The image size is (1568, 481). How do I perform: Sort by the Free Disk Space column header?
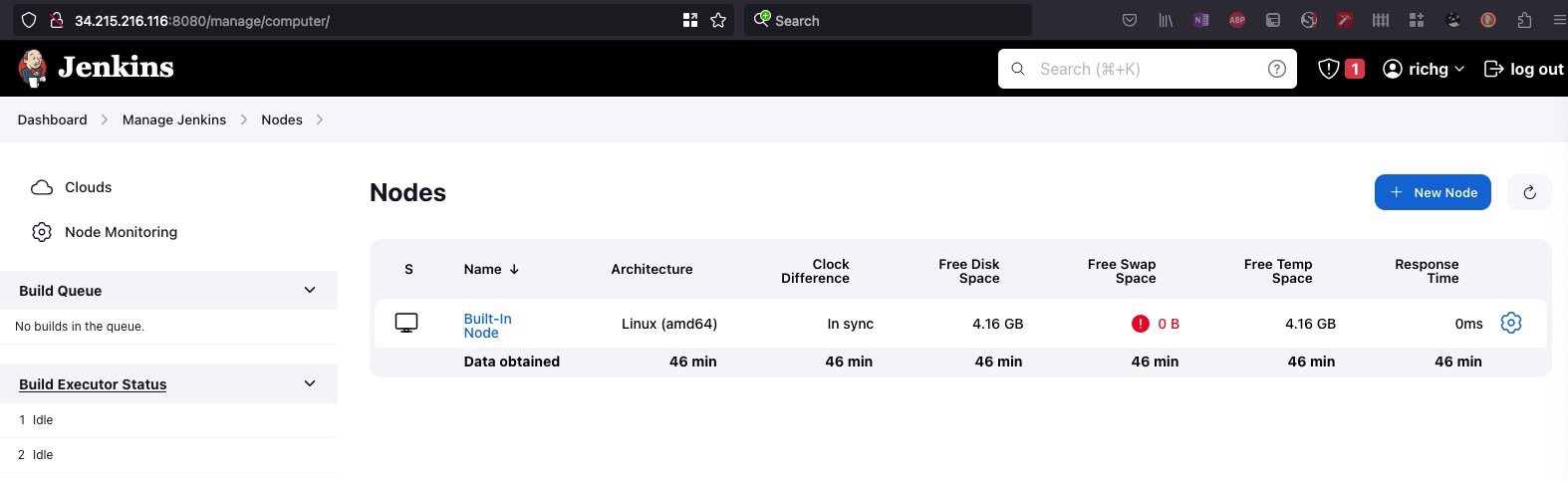pyautogui.click(x=968, y=271)
